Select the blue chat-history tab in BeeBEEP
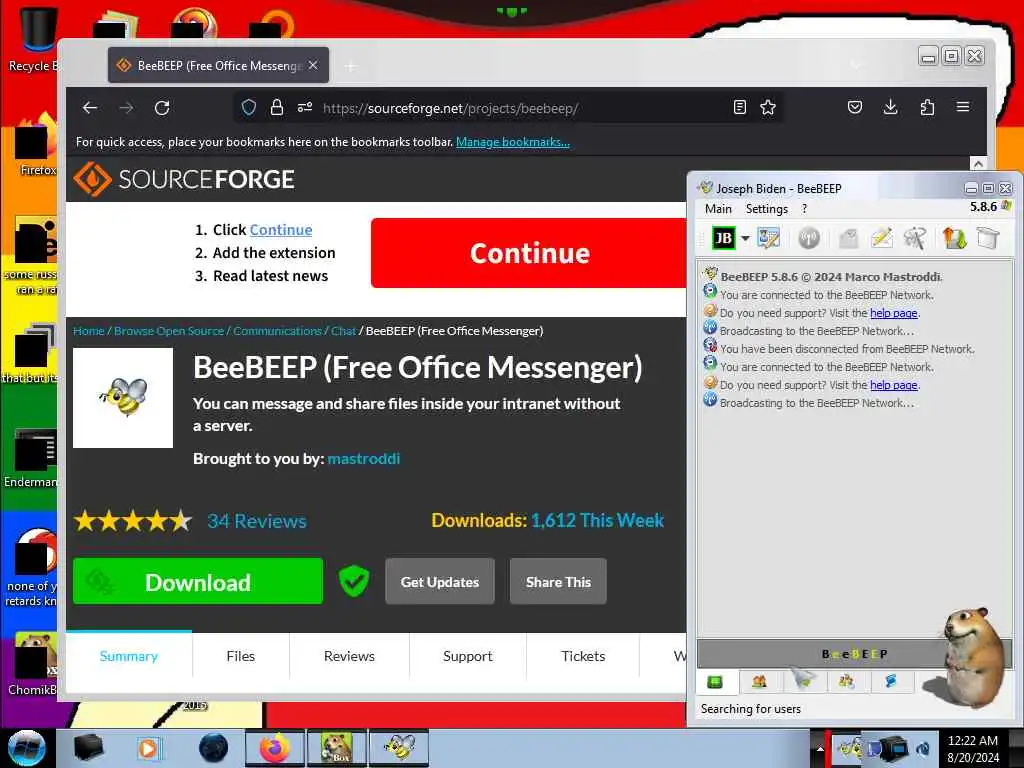Viewport: 1024px width, 768px height. pyautogui.click(x=890, y=682)
